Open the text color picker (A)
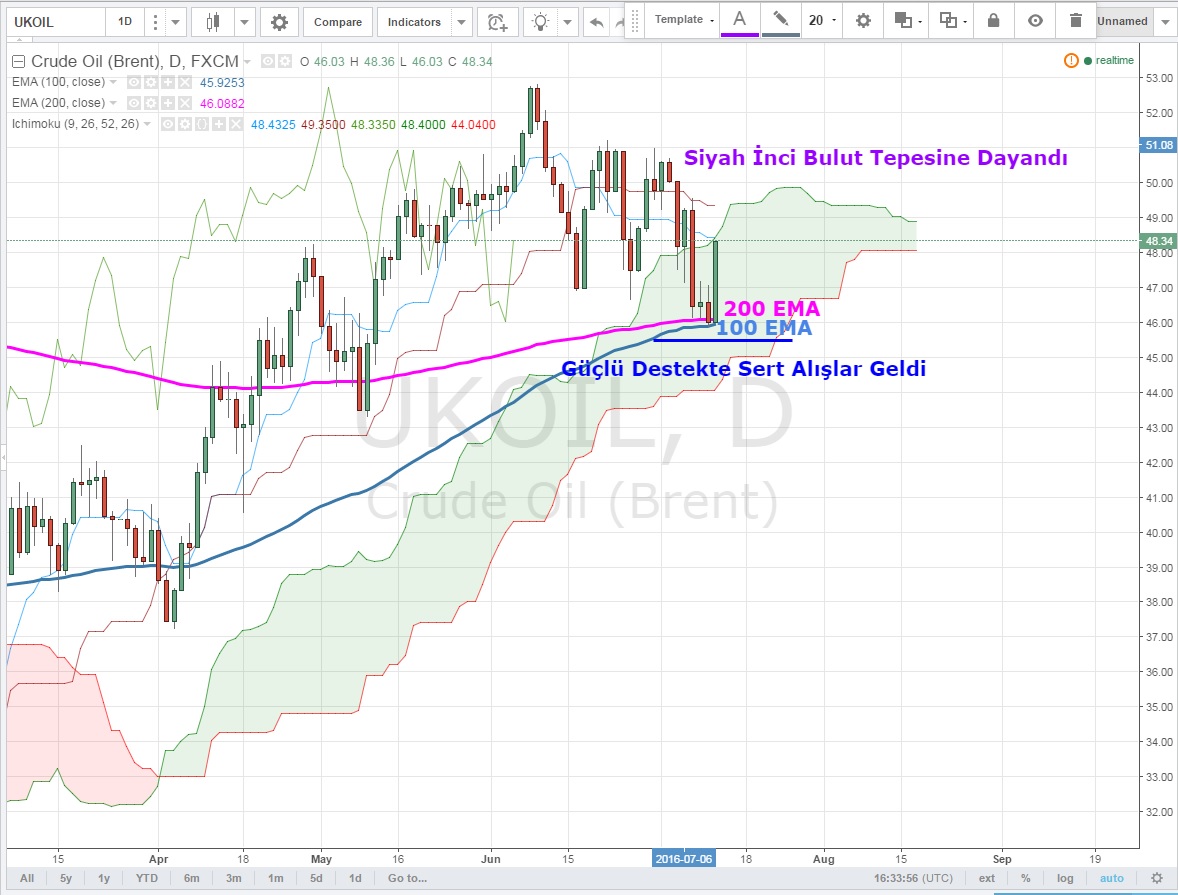Image resolution: width=1178 pixels, height=895 pixels. click(x=739, y=20)
